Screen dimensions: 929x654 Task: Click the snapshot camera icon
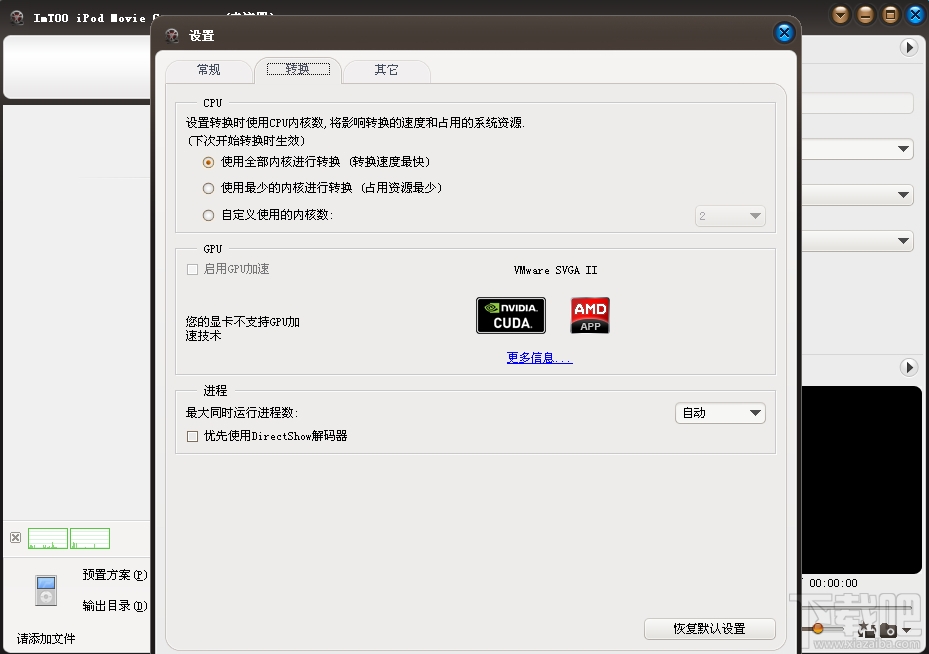(889, 630)
